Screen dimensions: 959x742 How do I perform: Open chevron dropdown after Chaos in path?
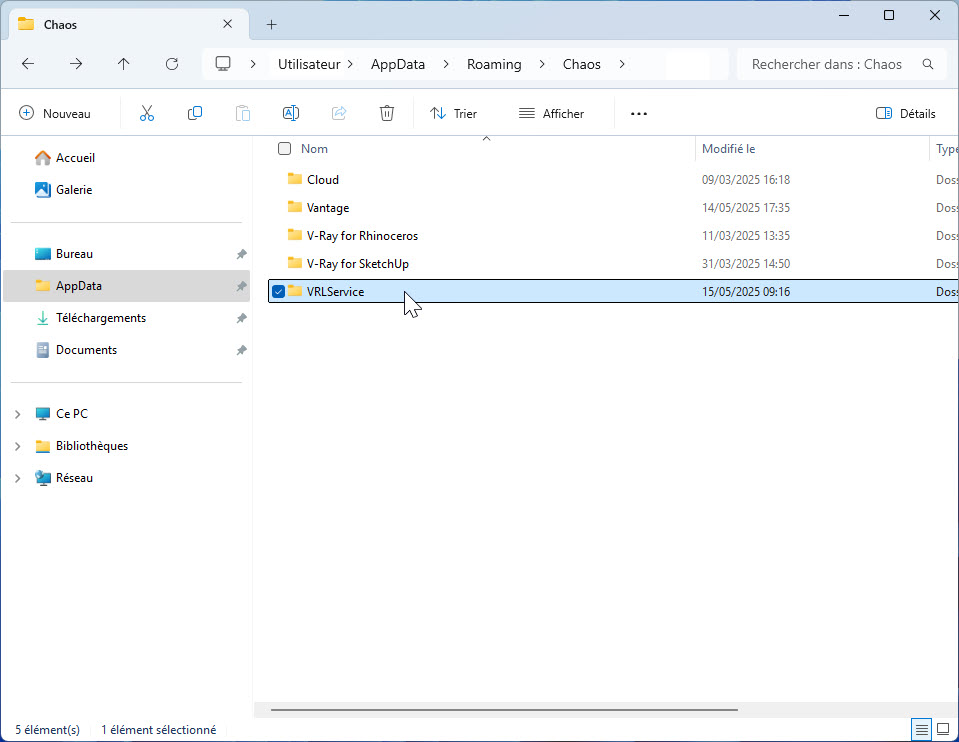pyautogui.click(x=621, y=64)
